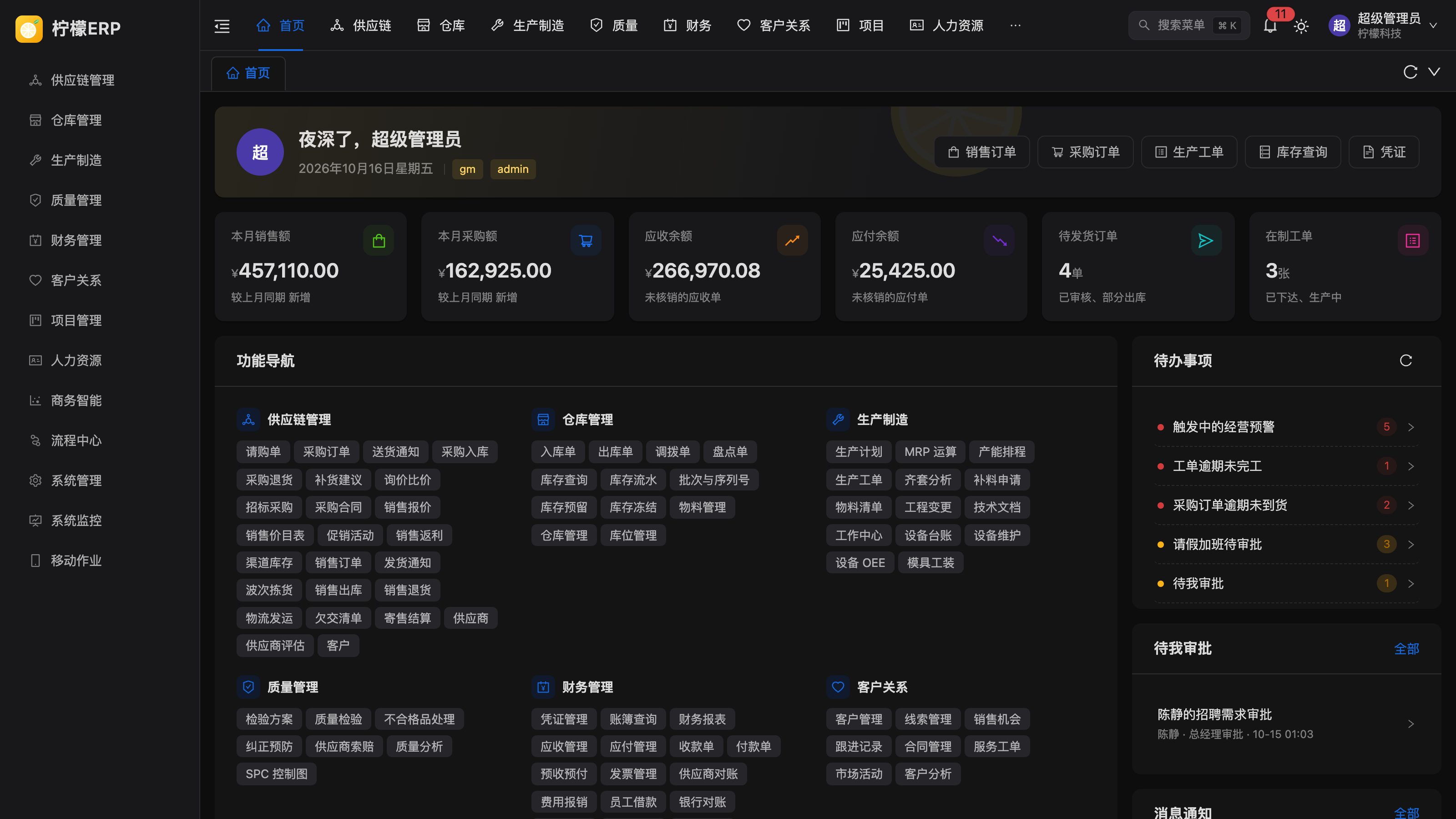
Task: Click the 应收余额 rising trend icon
Action: pyautogui.click(x=793, y=241)
